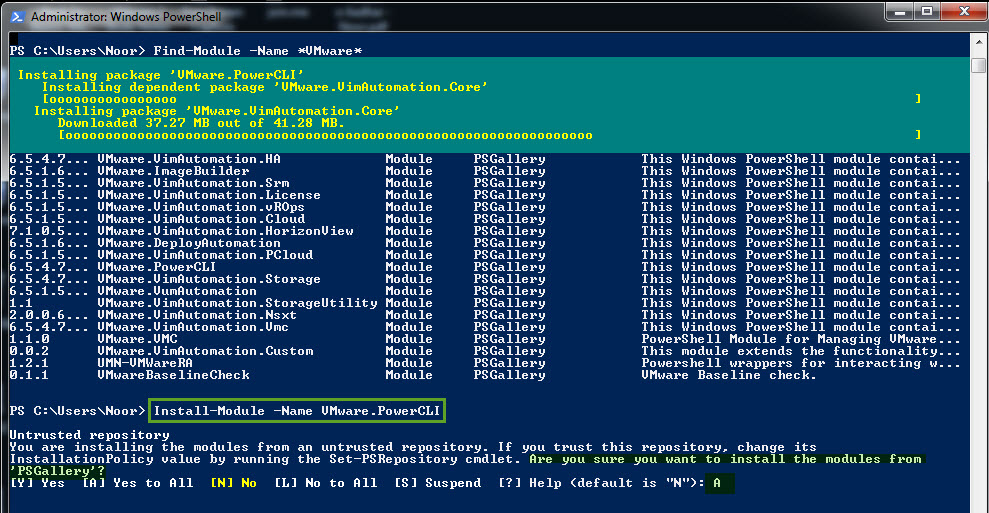The width and height of the screenshot is (989, 513).
Task: Click 'This module extends the functionality' description
Action: coord(800,351)
